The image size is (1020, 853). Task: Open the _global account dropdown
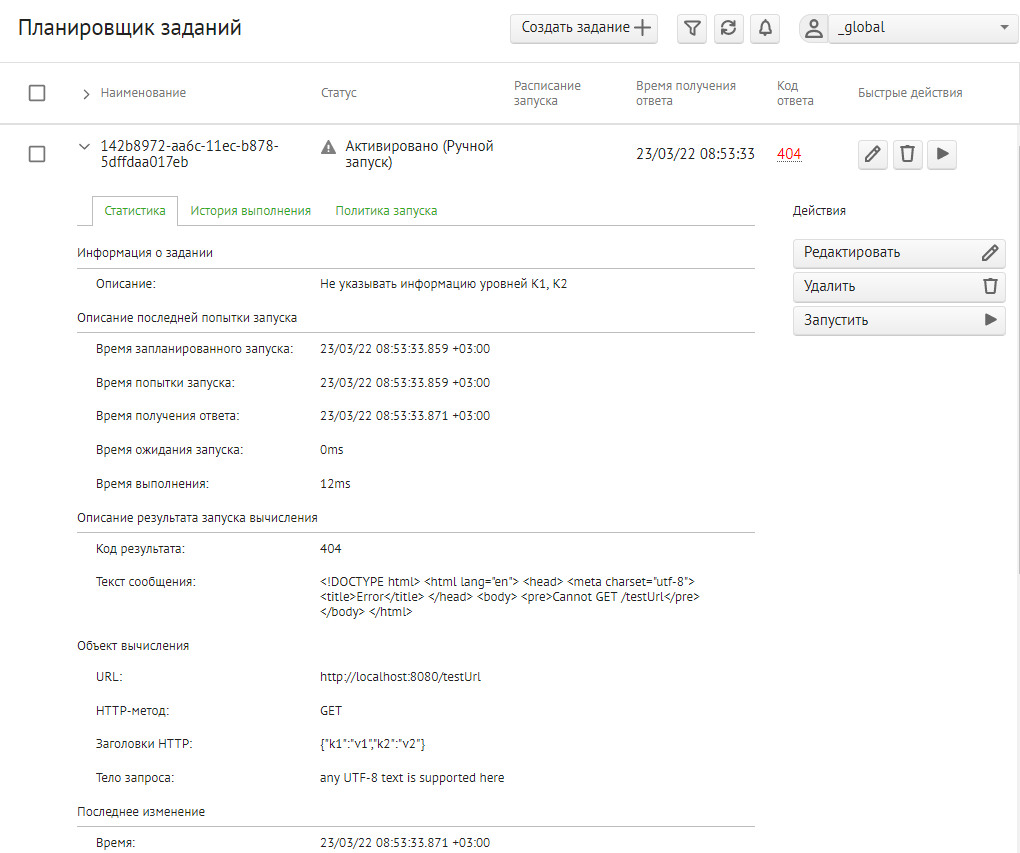tap(923, 29)
